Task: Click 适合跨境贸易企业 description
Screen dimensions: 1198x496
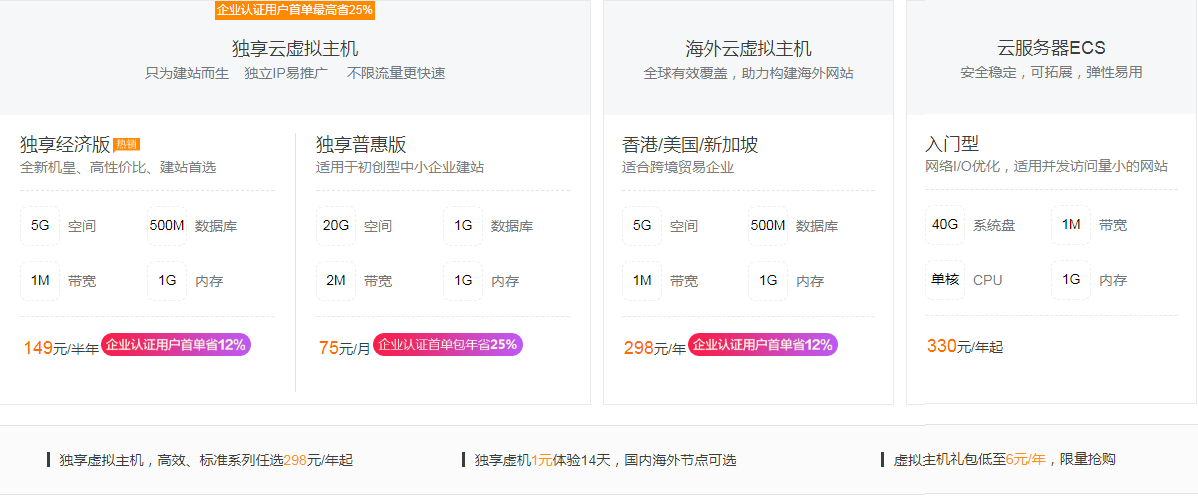Action: 678,167
